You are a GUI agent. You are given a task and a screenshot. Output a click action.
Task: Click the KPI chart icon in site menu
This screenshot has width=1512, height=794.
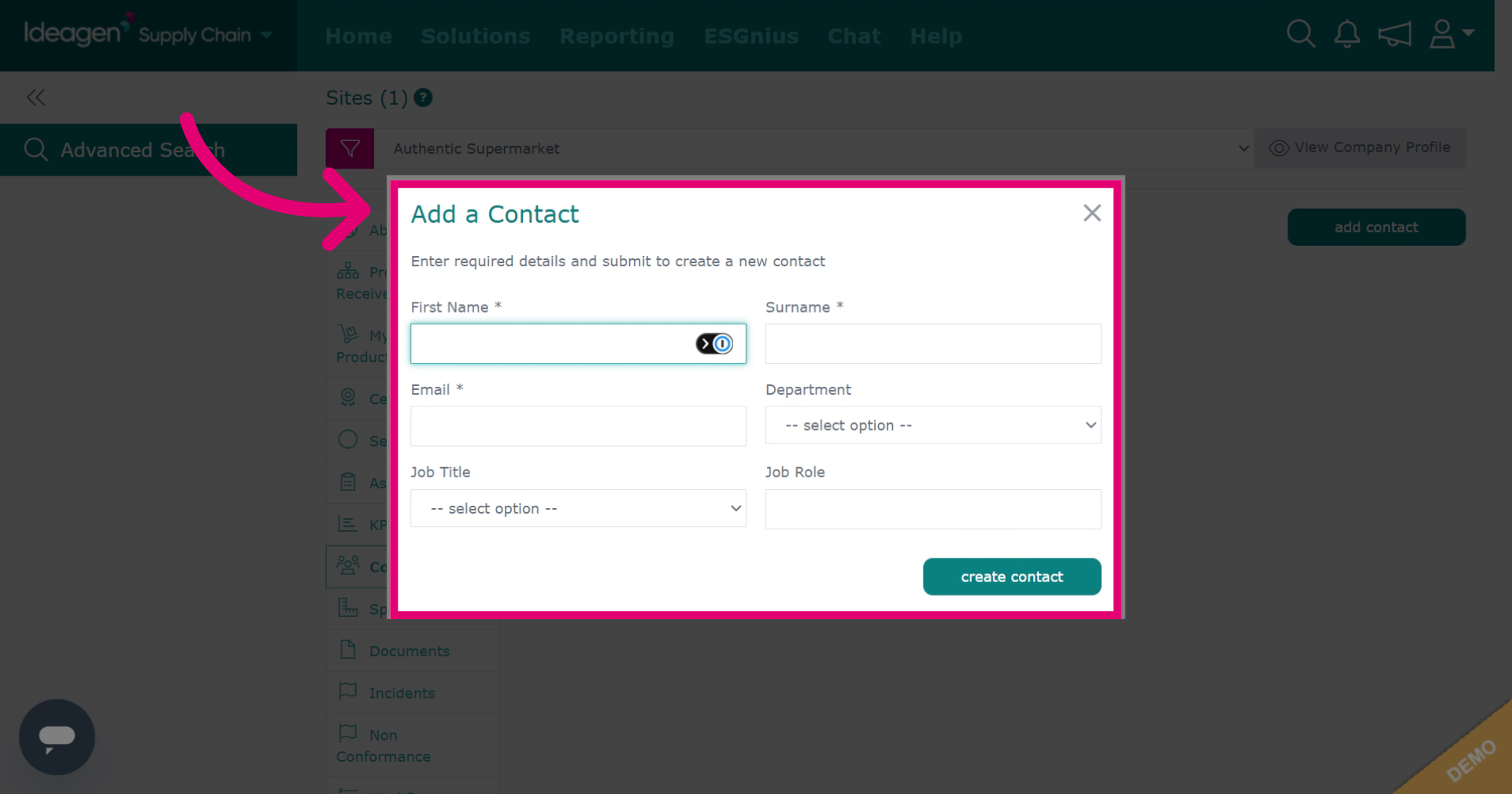point(347,524)
